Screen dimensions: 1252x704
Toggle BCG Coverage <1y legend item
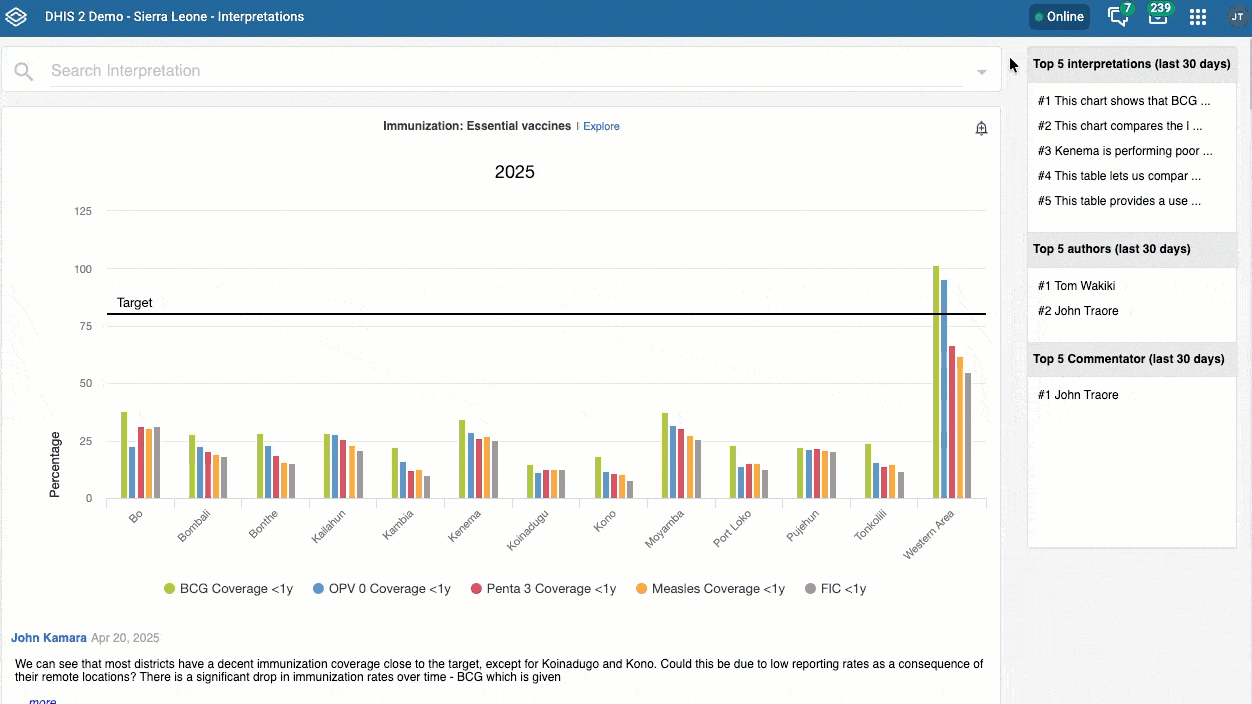(x=228, y=589)
